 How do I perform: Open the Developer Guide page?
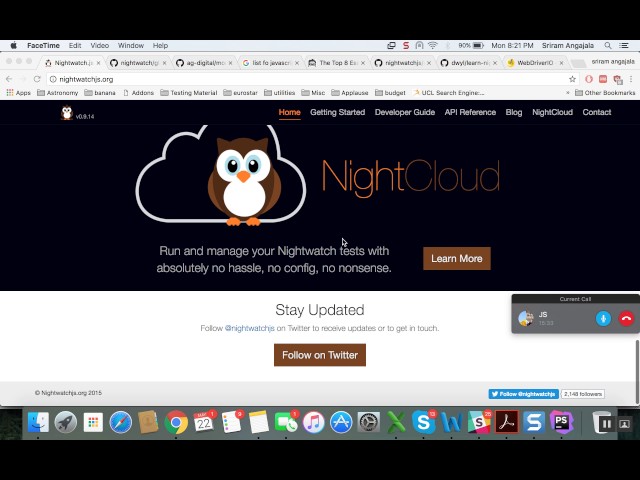[x=405, y=112]
